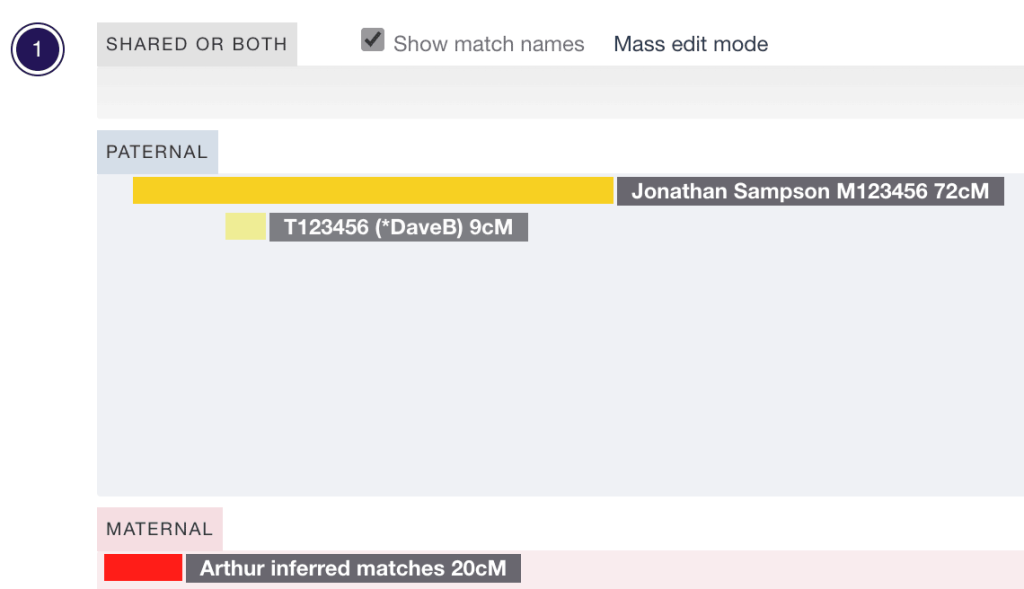Click the checkmark icon beside Show match names

tap(373, 40)
